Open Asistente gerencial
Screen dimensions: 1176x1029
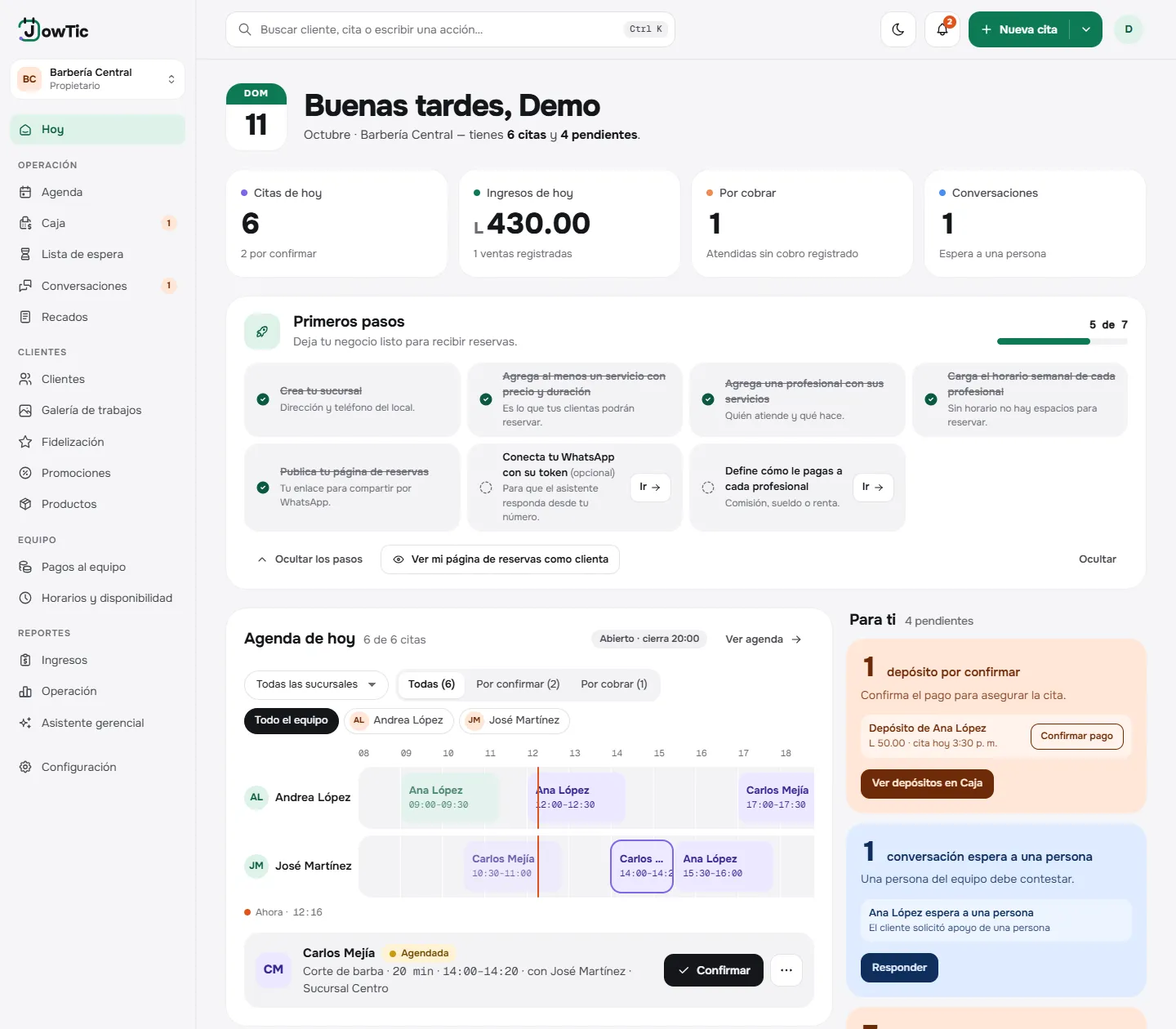coord(98,723)
